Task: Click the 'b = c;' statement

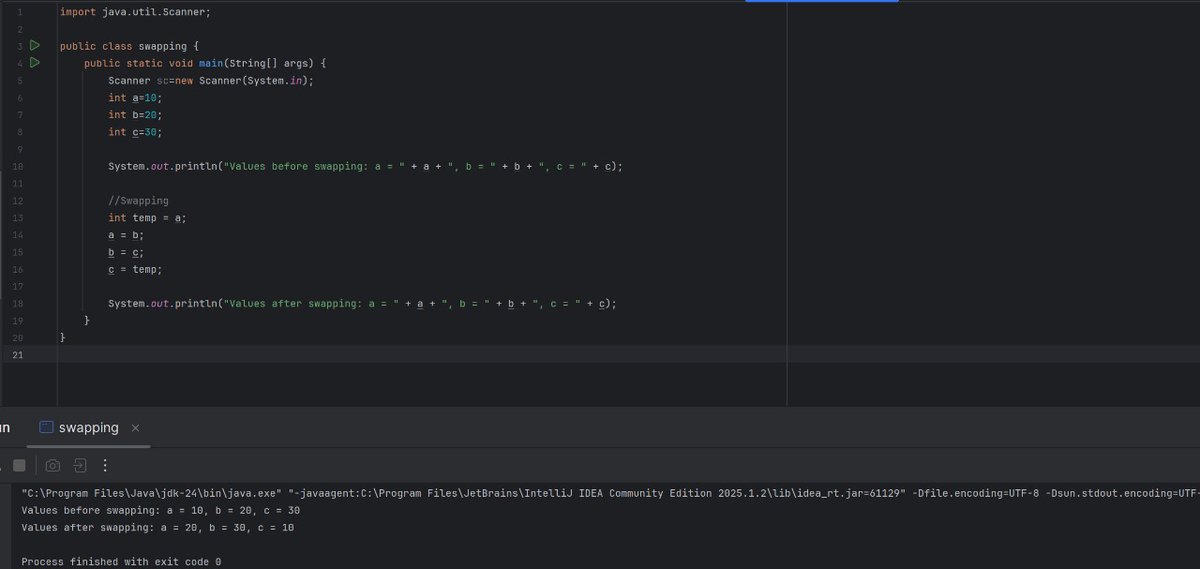Action: point(126,252)
